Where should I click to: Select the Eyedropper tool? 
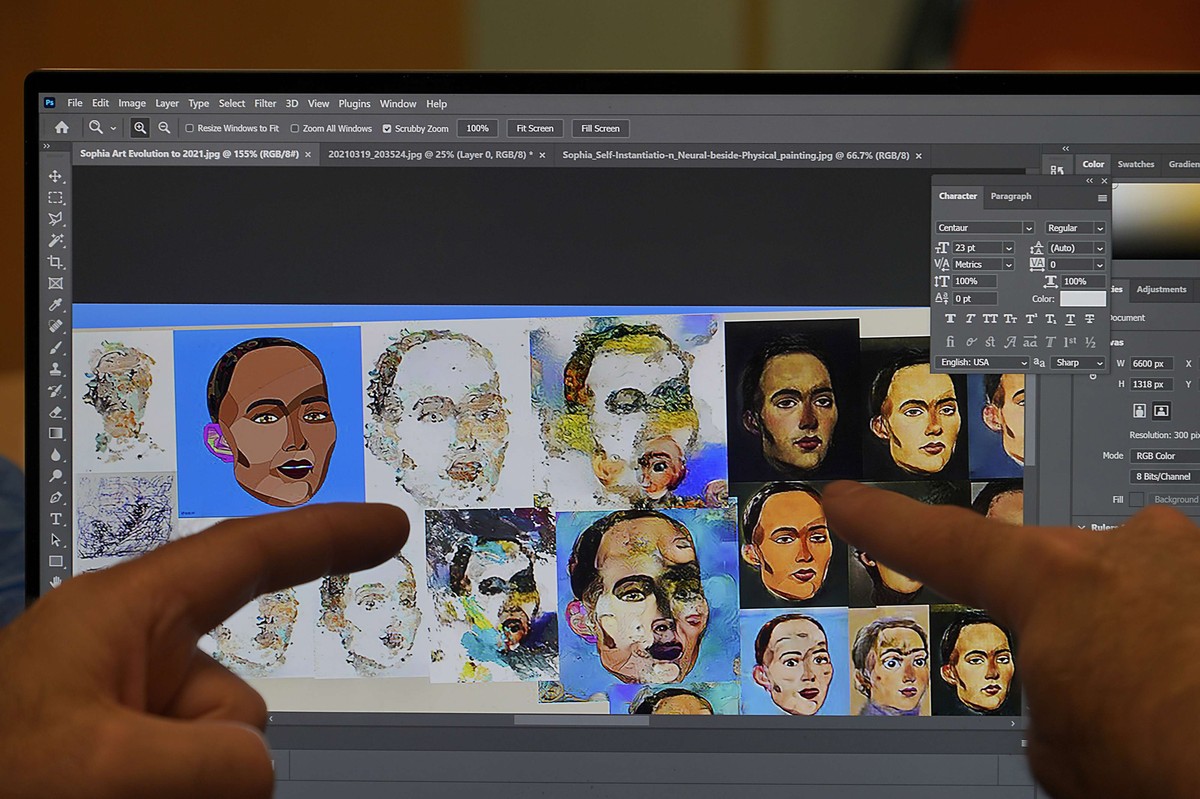[x=56, y=304]
